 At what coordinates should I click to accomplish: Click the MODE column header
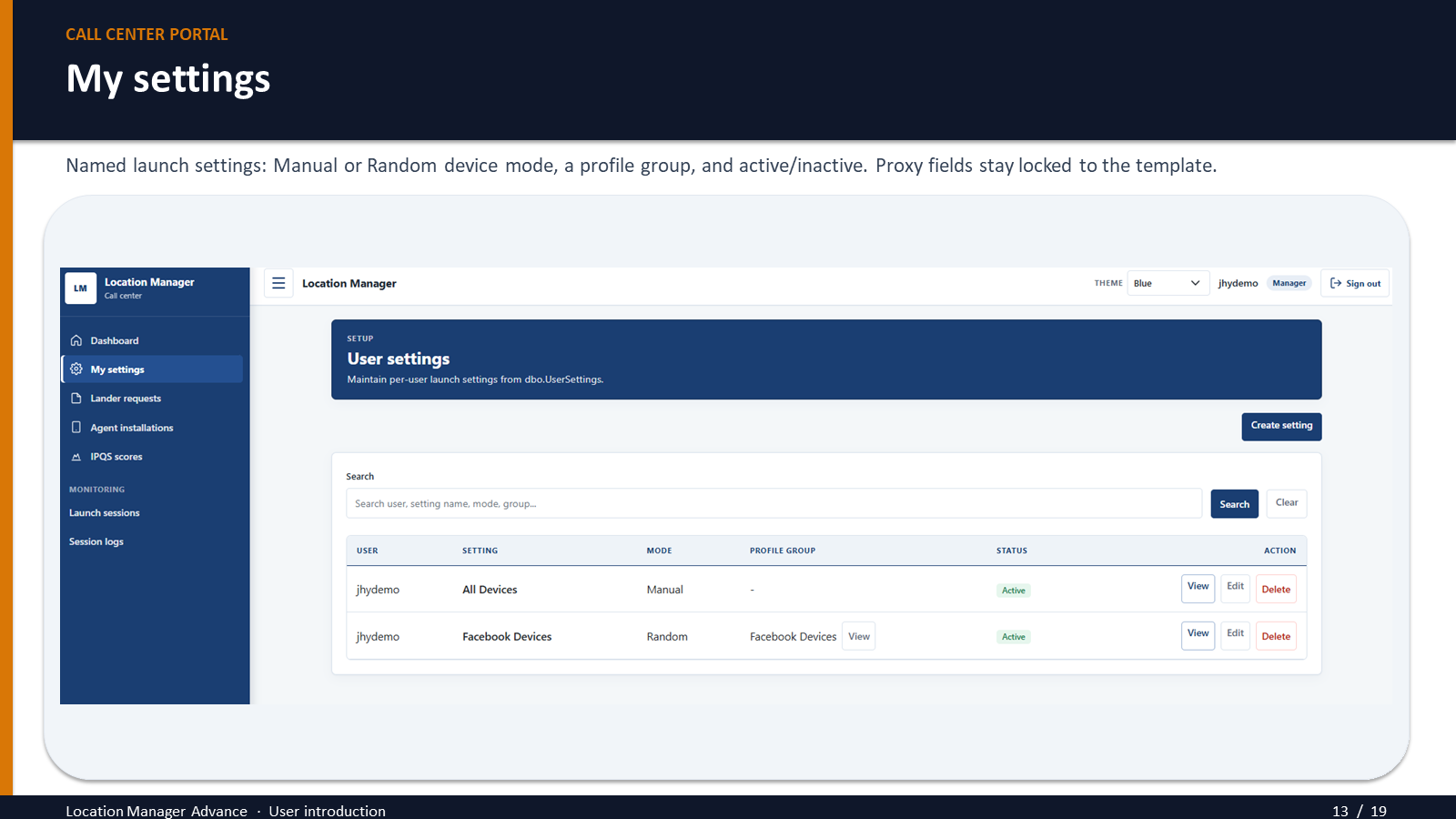click(x=659, y=551)
